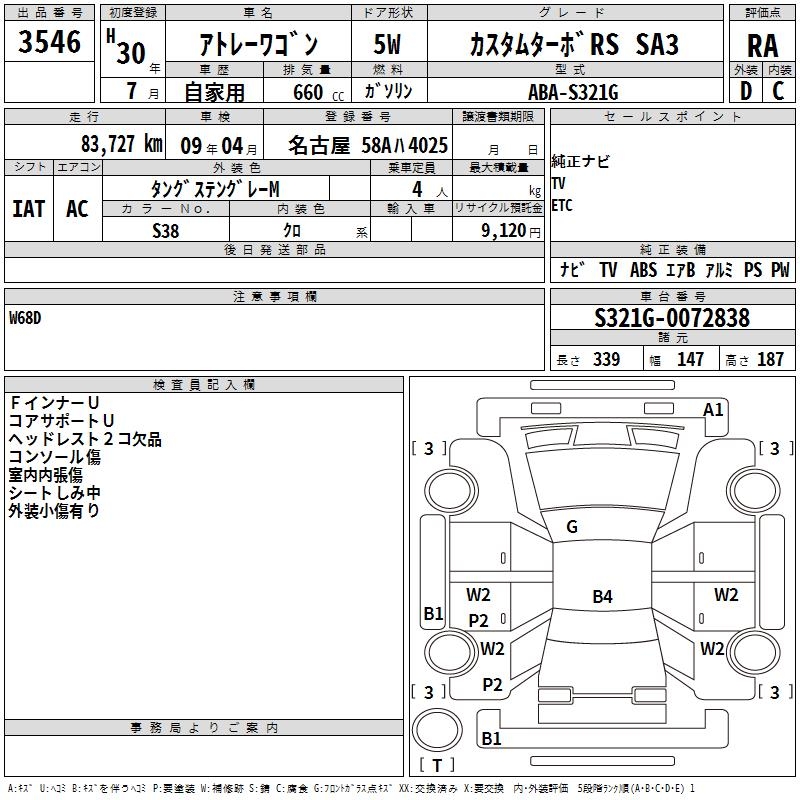Click the 評価点 header

(762, 13)
